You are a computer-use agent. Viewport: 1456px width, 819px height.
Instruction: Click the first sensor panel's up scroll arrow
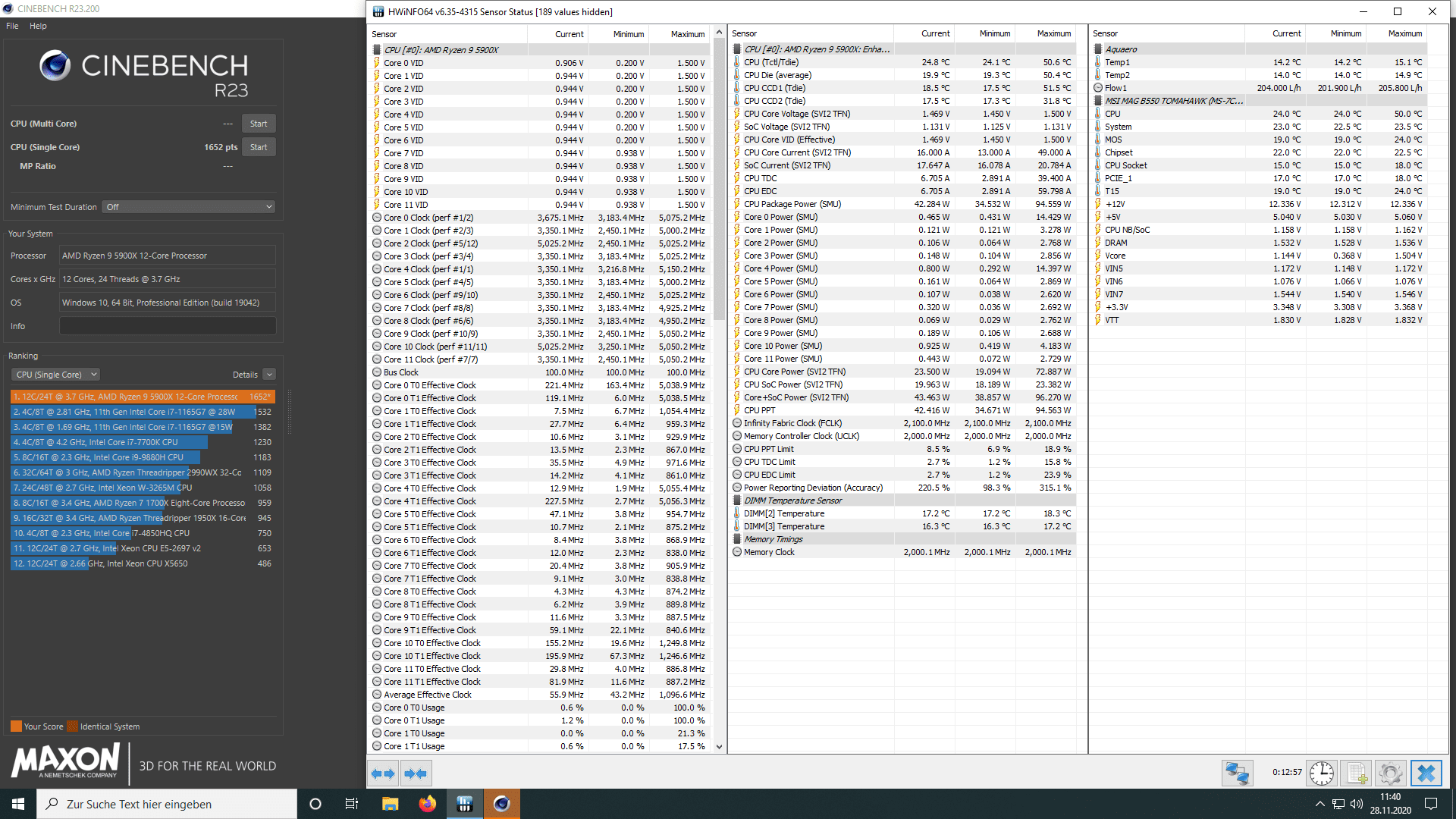point(719,33)
